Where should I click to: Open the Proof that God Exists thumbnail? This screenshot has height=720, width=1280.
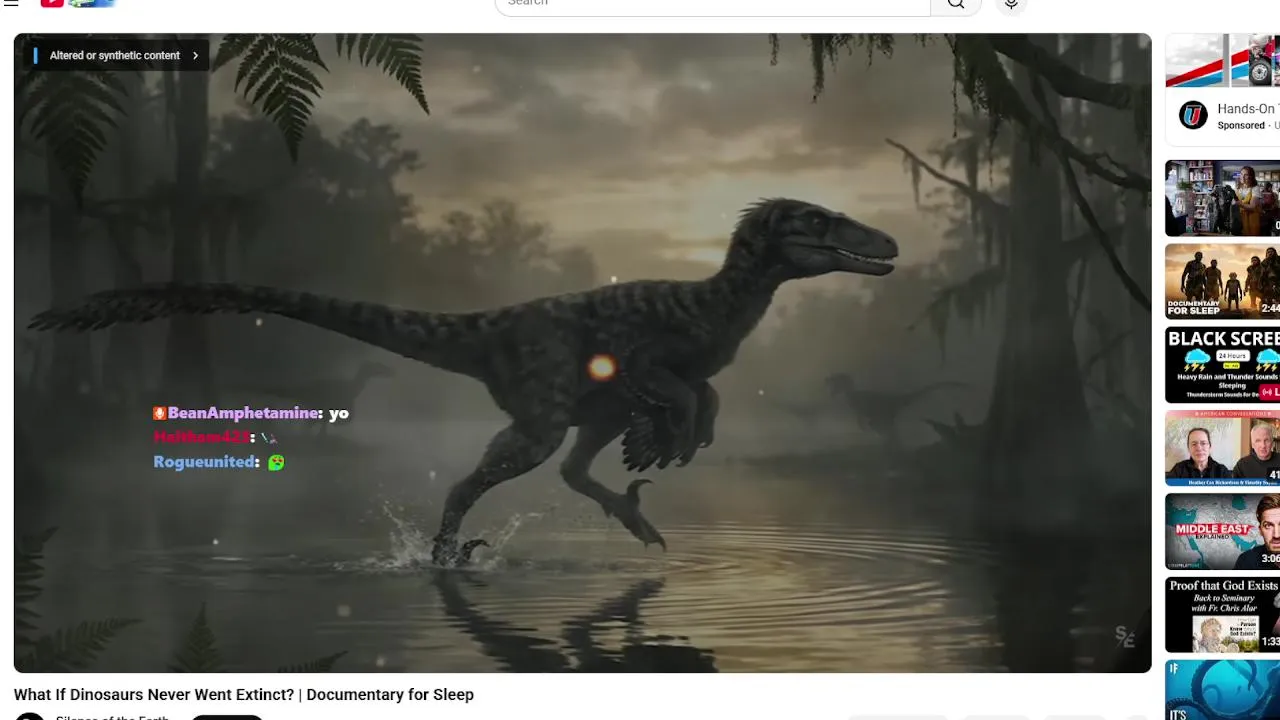(x=1222, y=614)
